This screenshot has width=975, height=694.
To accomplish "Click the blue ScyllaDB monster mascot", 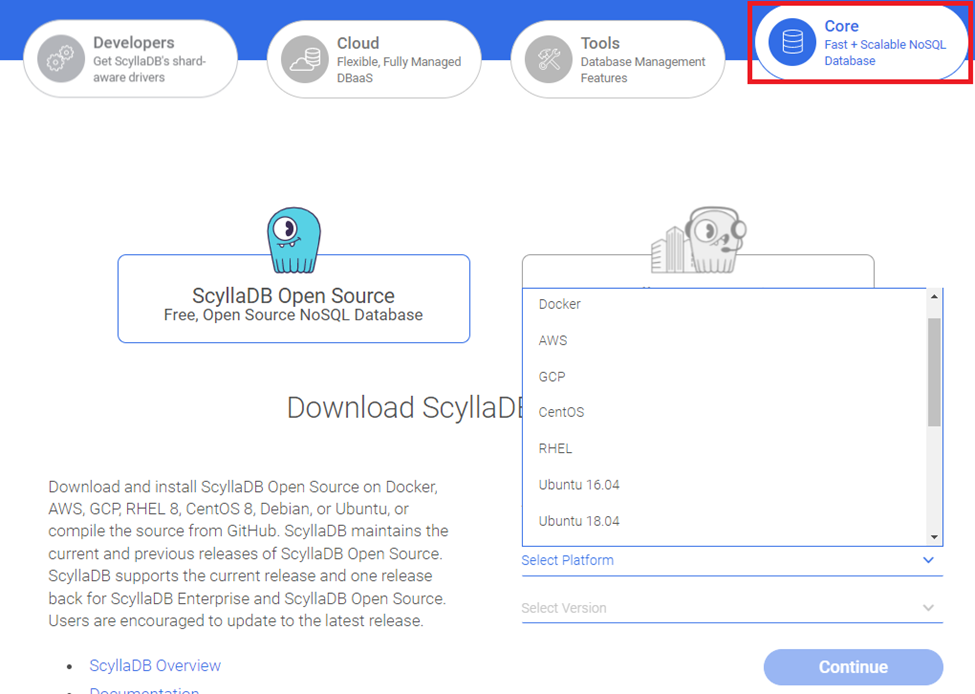I will (x=293, y=240).
